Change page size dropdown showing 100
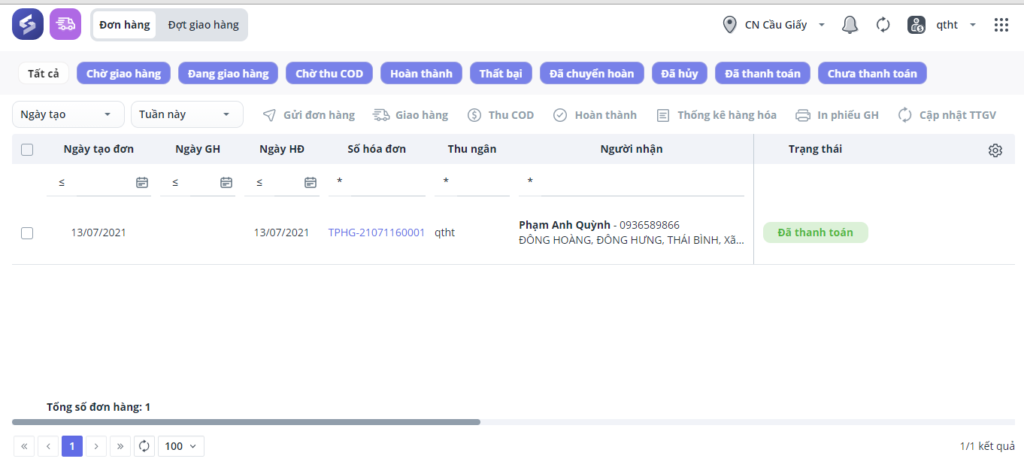Screen dimensions: 1024x474 point(181,447)
